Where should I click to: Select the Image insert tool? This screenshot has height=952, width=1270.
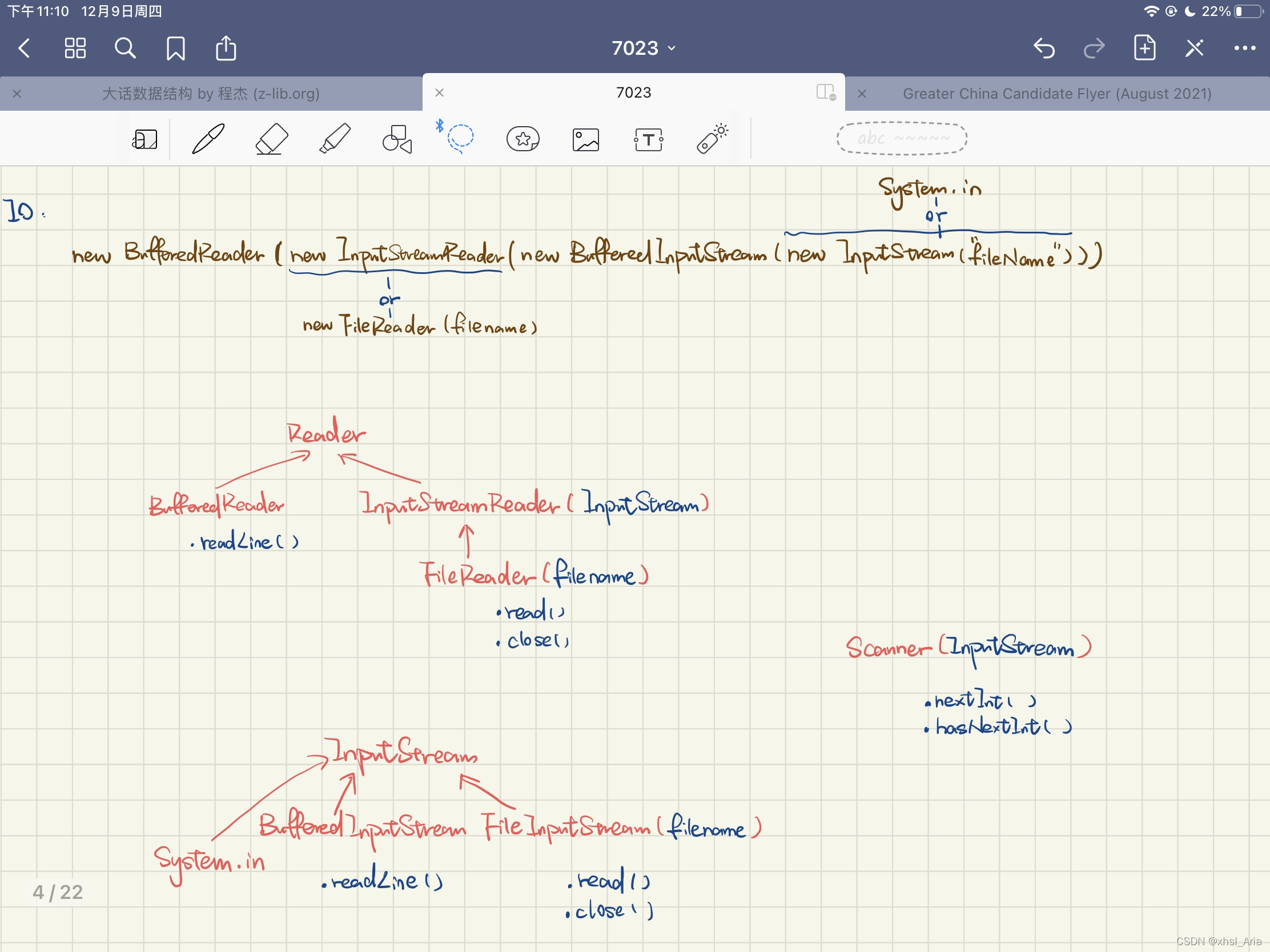[x=586, y=139]
